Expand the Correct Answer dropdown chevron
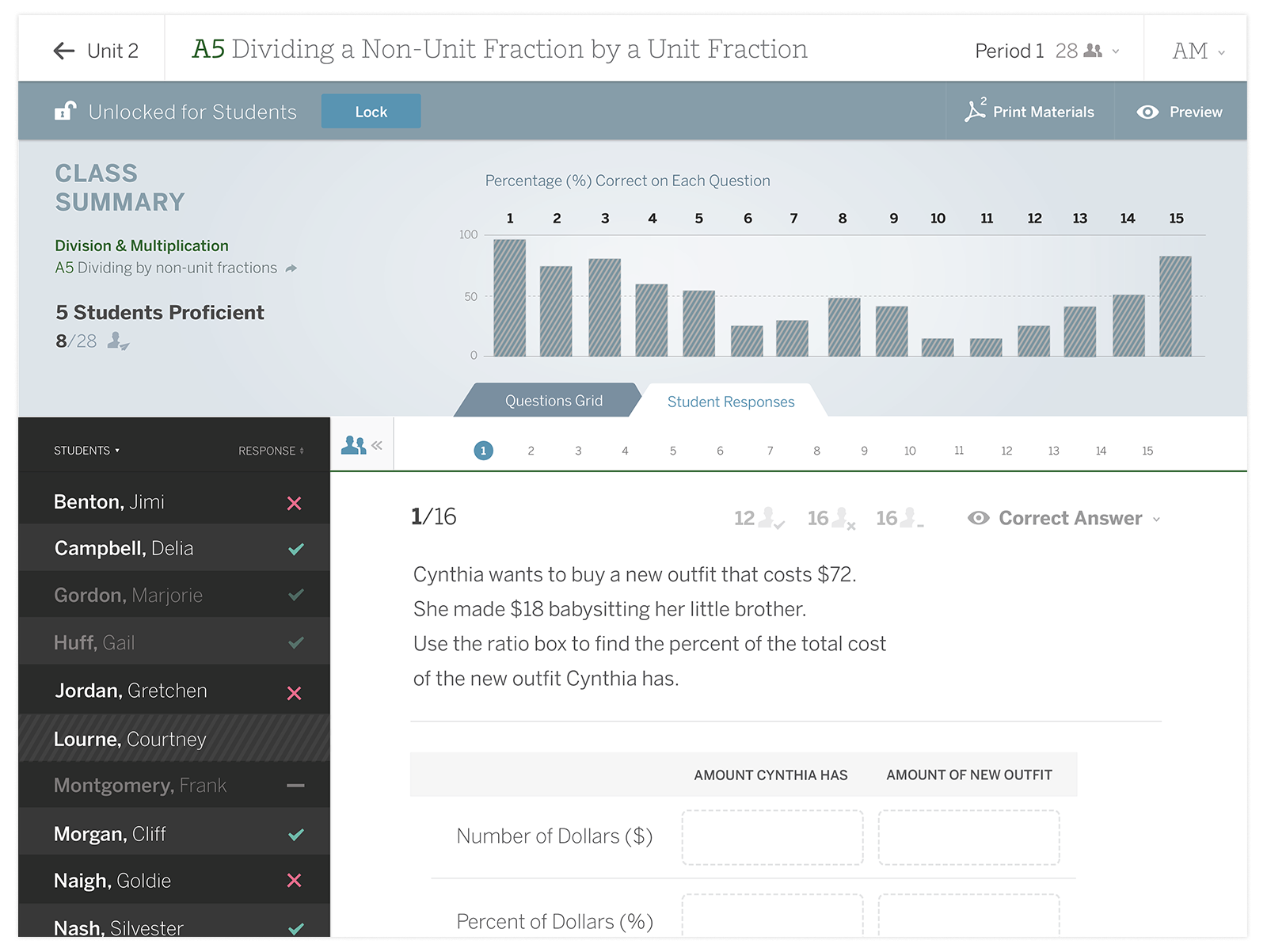 pos(1156,520)
